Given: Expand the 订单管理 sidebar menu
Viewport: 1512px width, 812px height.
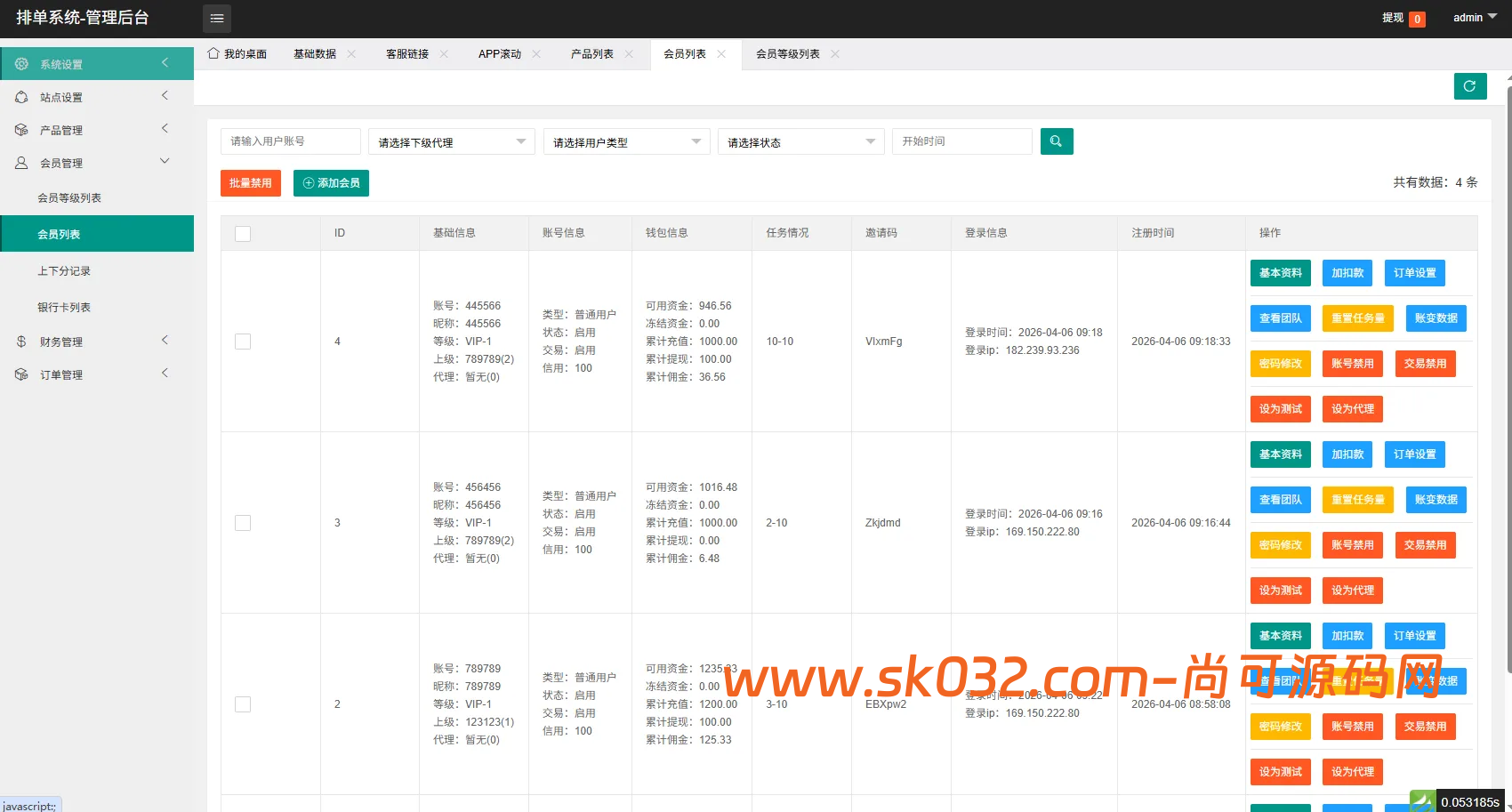Looking at the screenshot, I should point(97,374).
